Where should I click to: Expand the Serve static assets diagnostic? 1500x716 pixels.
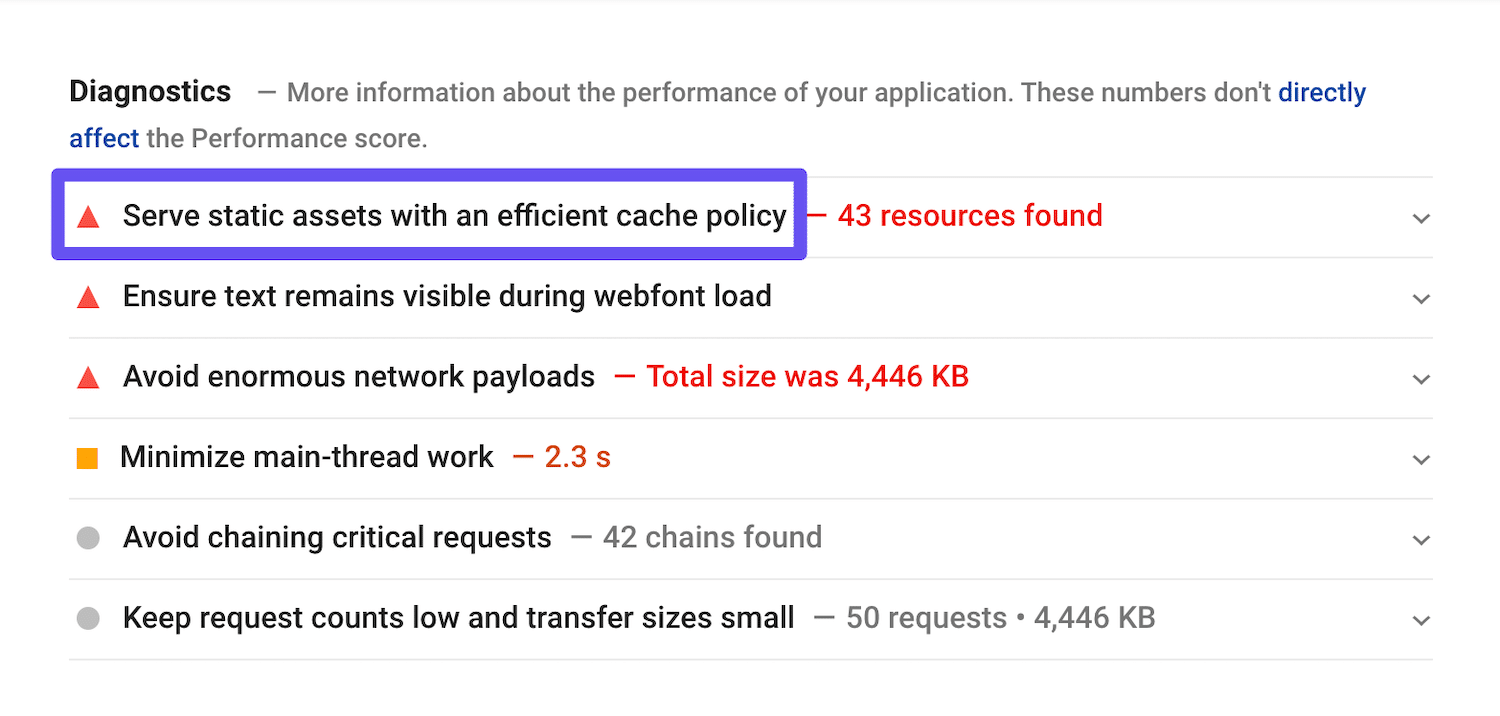click(1421, 217)
